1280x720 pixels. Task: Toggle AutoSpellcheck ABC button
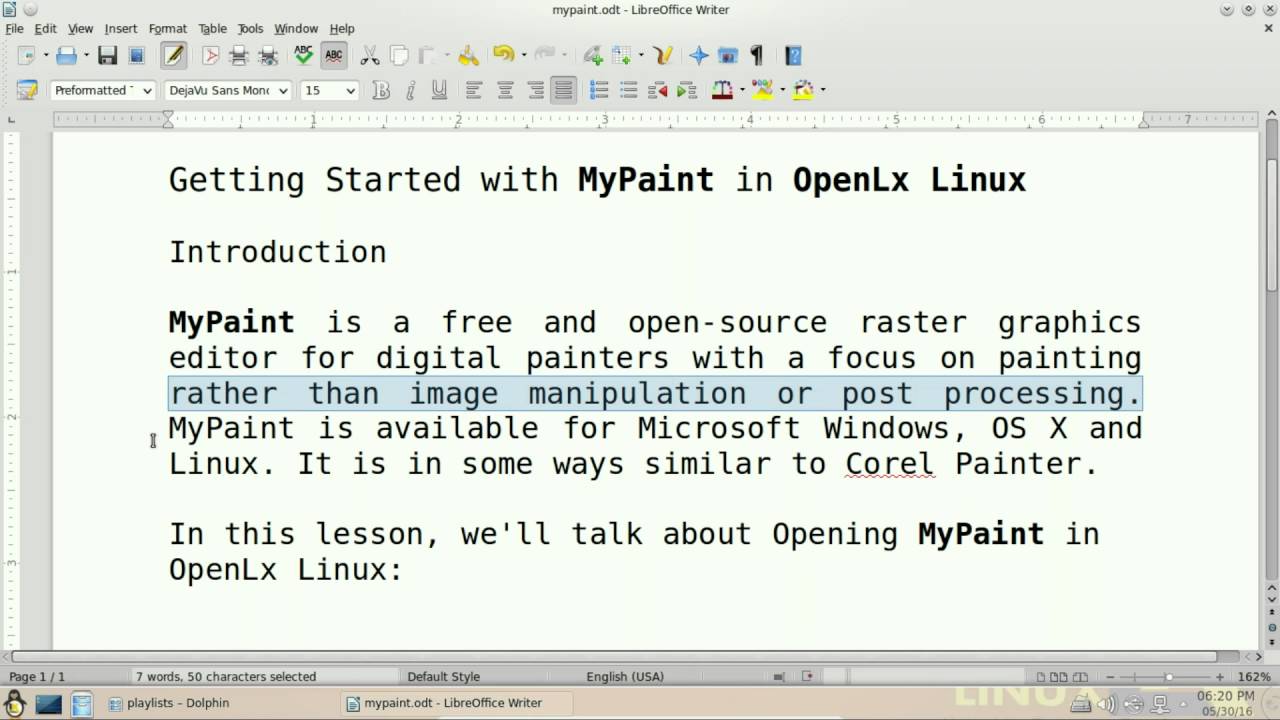334,56
